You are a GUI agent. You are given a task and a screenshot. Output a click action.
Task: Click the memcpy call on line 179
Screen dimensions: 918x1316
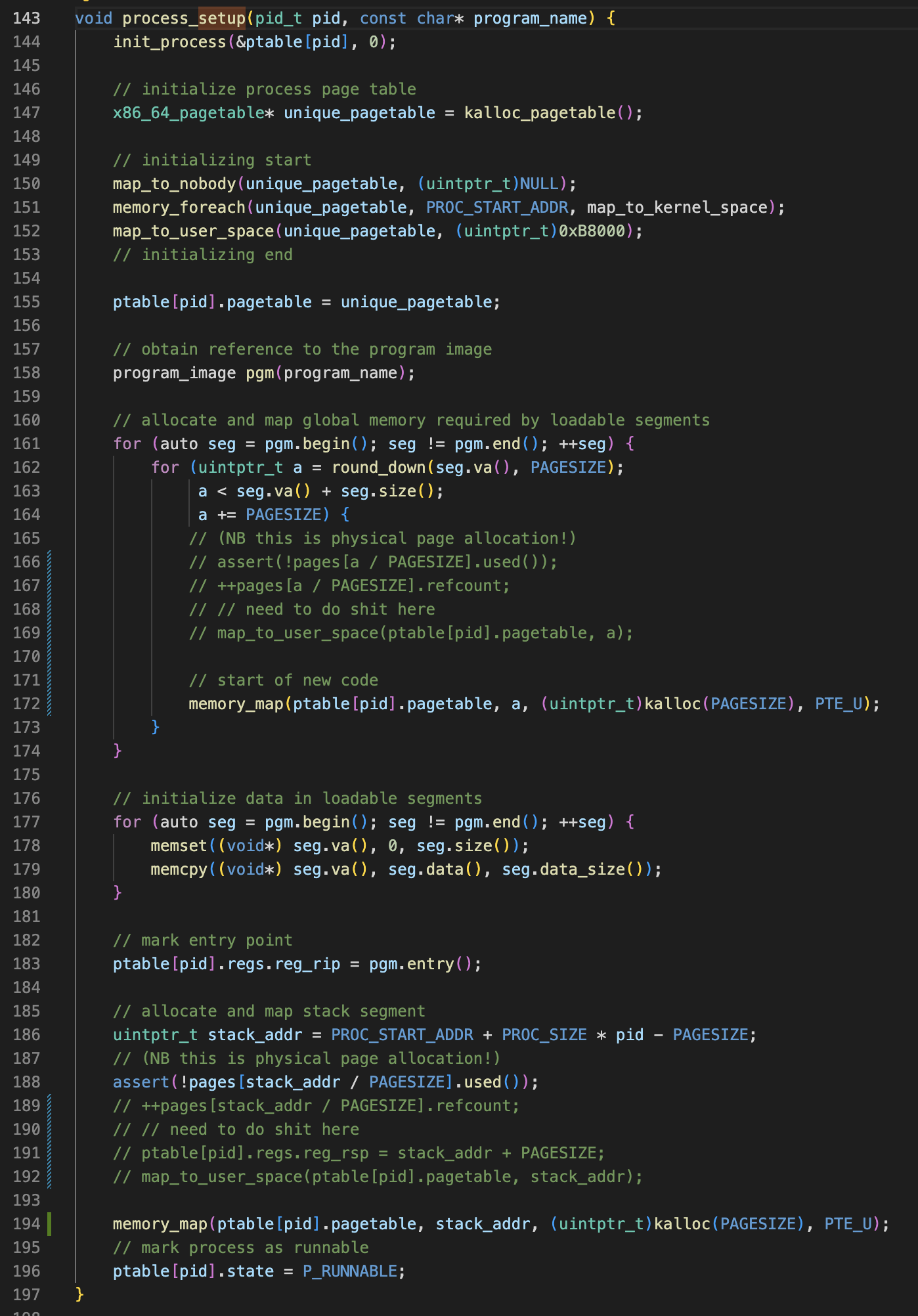tap(179, 869)
